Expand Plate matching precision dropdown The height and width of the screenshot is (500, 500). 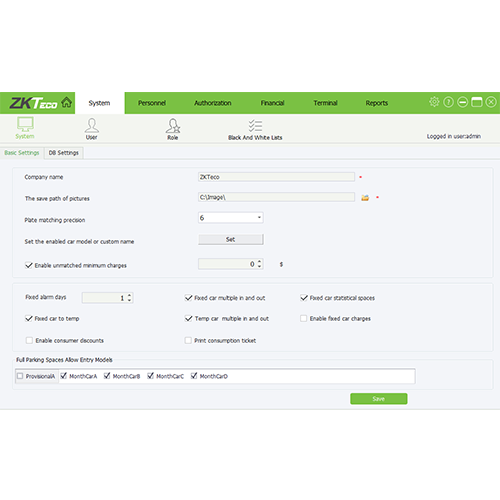[259, 218]
